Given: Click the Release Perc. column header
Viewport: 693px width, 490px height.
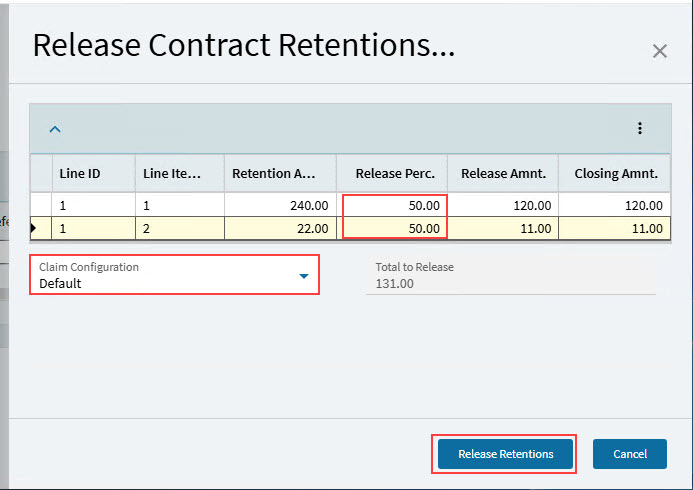Looking at the screenshot, I should pos(392,173).
